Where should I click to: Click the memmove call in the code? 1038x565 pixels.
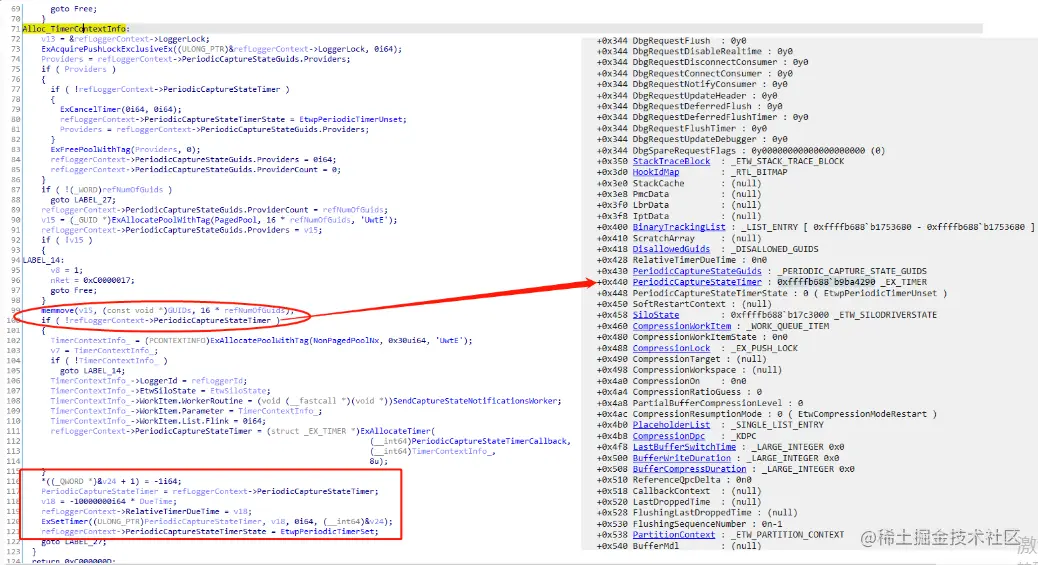(167, 311)
